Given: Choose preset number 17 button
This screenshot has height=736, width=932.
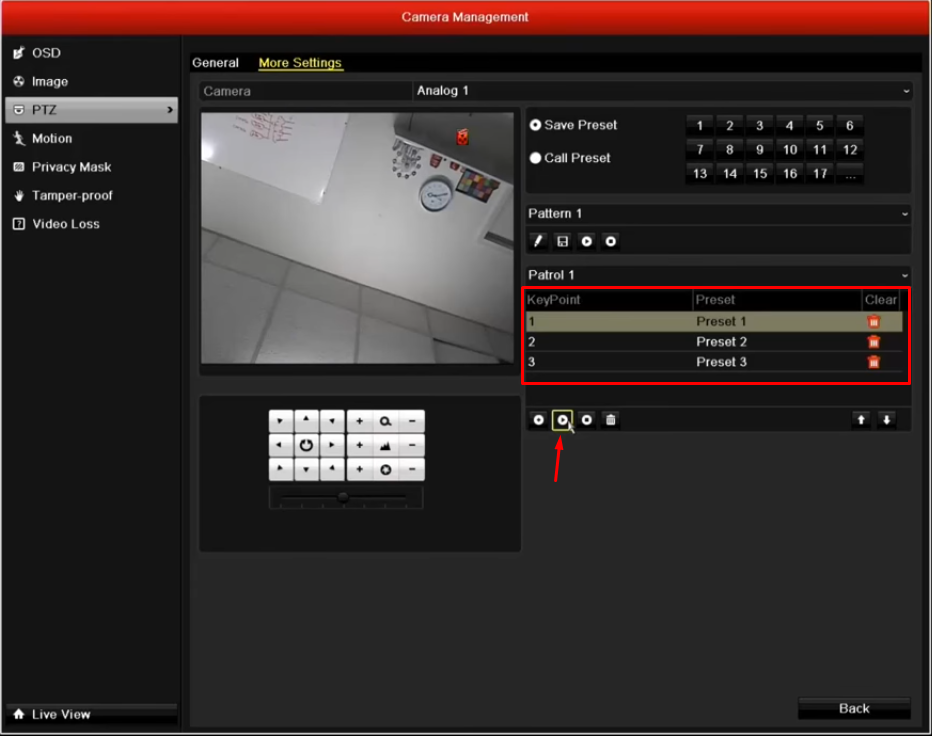Looking at the screenshot, I should point(820,174).
